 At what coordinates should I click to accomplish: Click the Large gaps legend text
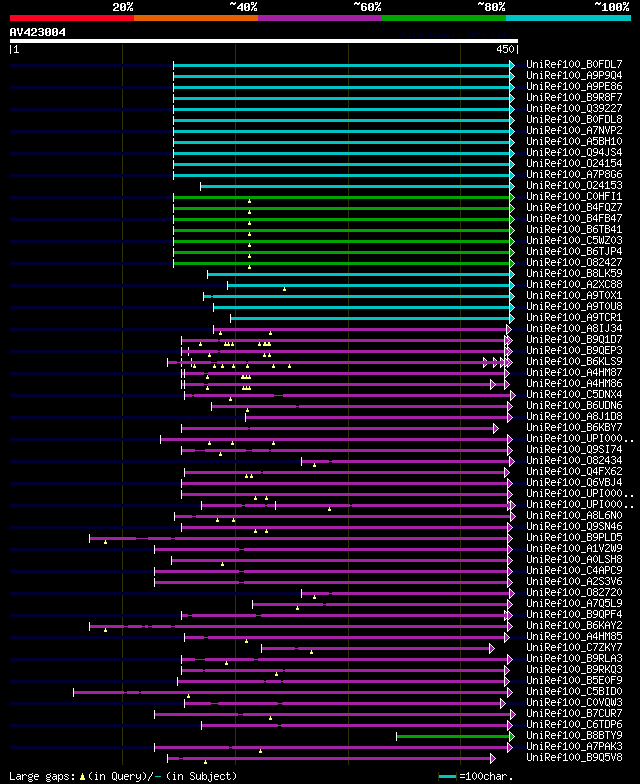pos(123,776)
